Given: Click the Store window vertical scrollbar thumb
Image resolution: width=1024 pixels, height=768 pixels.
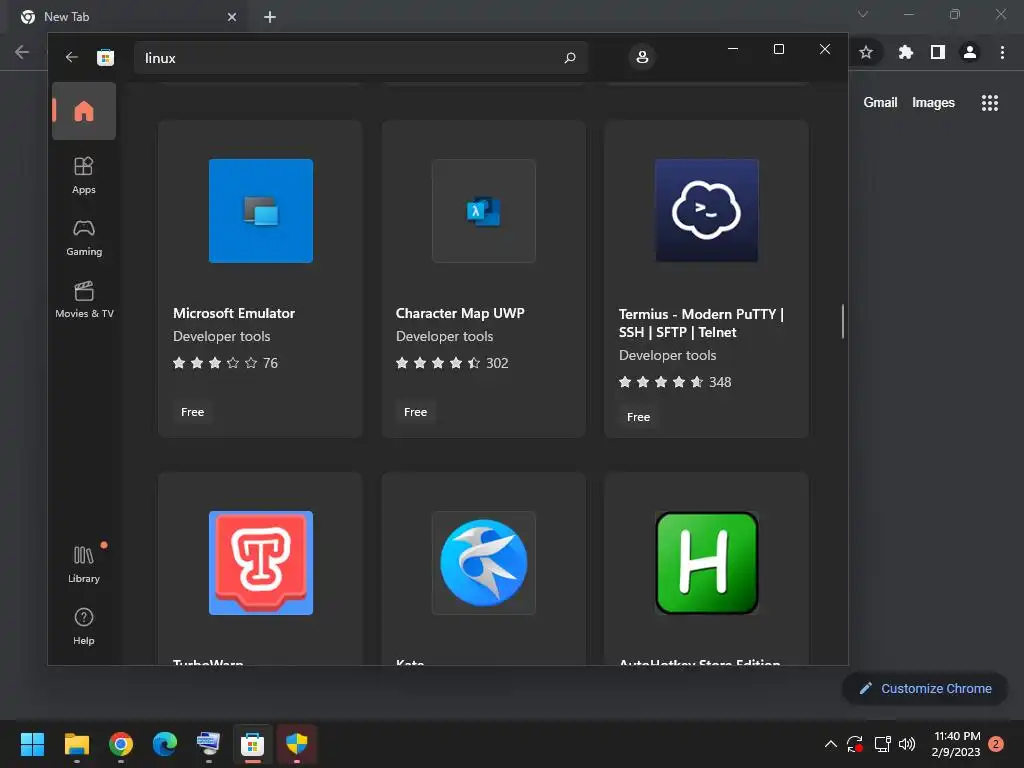Looking at the screenshot, I should (x=842, y=321).
